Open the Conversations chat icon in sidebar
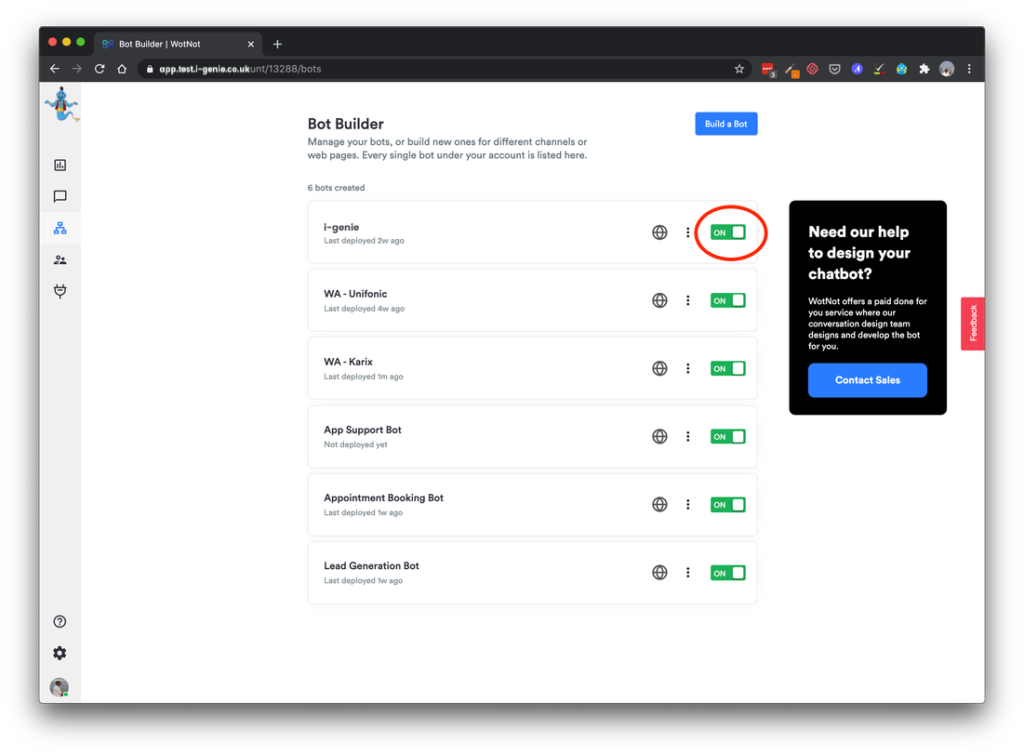This screenshot has height=755, width=1024. click(60, 197)
